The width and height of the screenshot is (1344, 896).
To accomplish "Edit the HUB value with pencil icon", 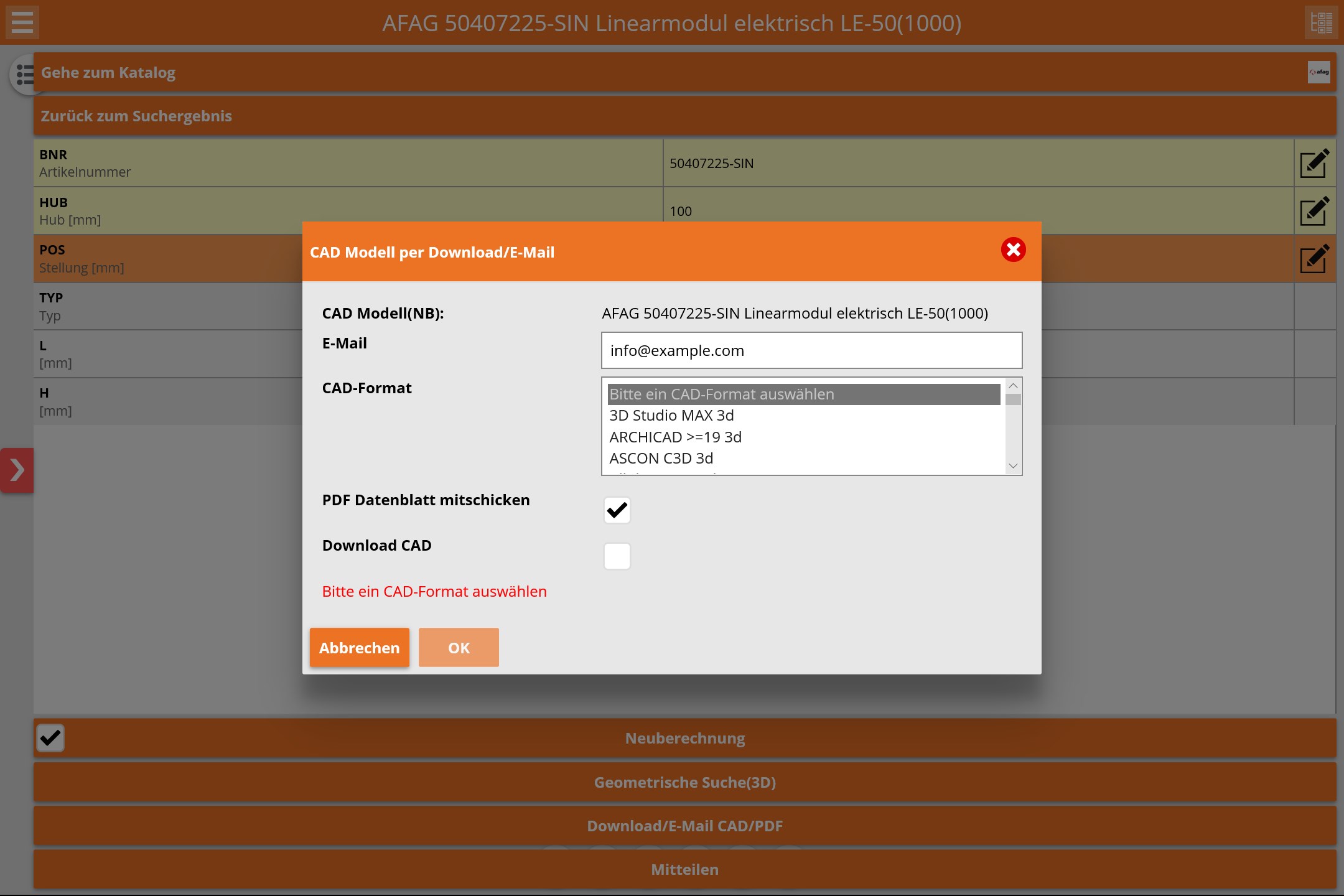I will coord(1314,212).
